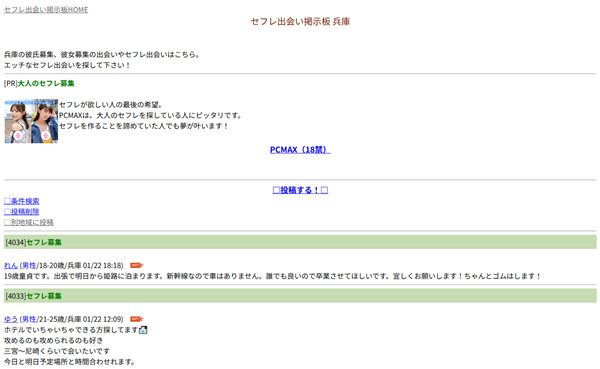The height and width of the screenshot is (369, 600).
Task: Open the セフレ出会い掲示板HOME link
Action: pyautogui.click(x=46, y=10)
